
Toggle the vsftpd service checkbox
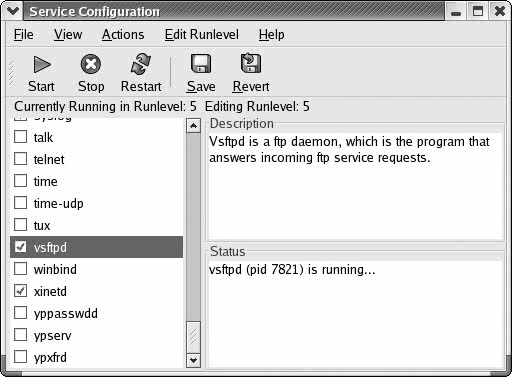tap(21, 247)
